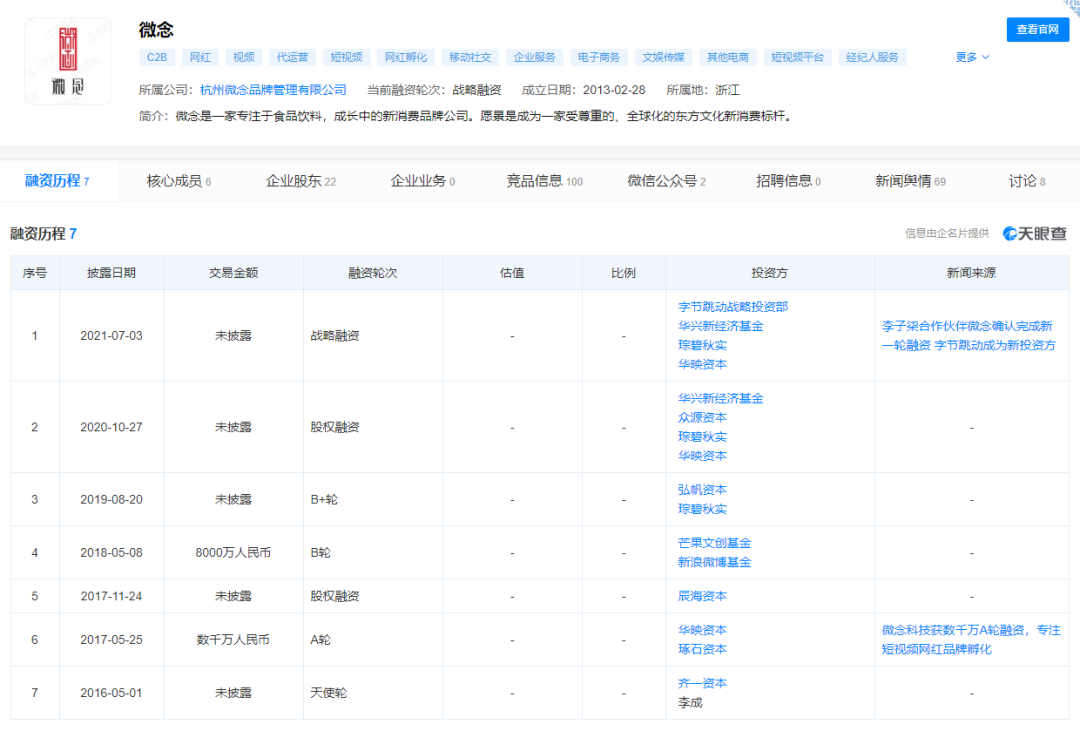The height and width of the screenshot is (731, 1080).
Task: Click the 2019-08-20 disclosure date
Action: [x=111, y=500]
